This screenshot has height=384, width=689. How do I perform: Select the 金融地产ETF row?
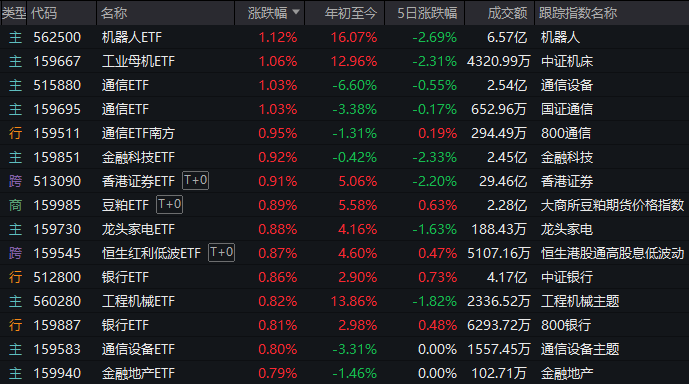tap(344, 373)
